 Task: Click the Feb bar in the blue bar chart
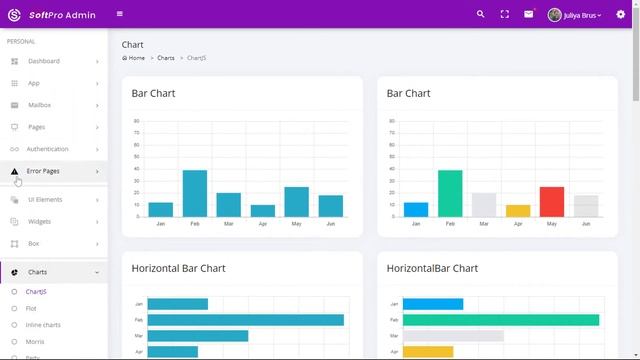(195, 193)
